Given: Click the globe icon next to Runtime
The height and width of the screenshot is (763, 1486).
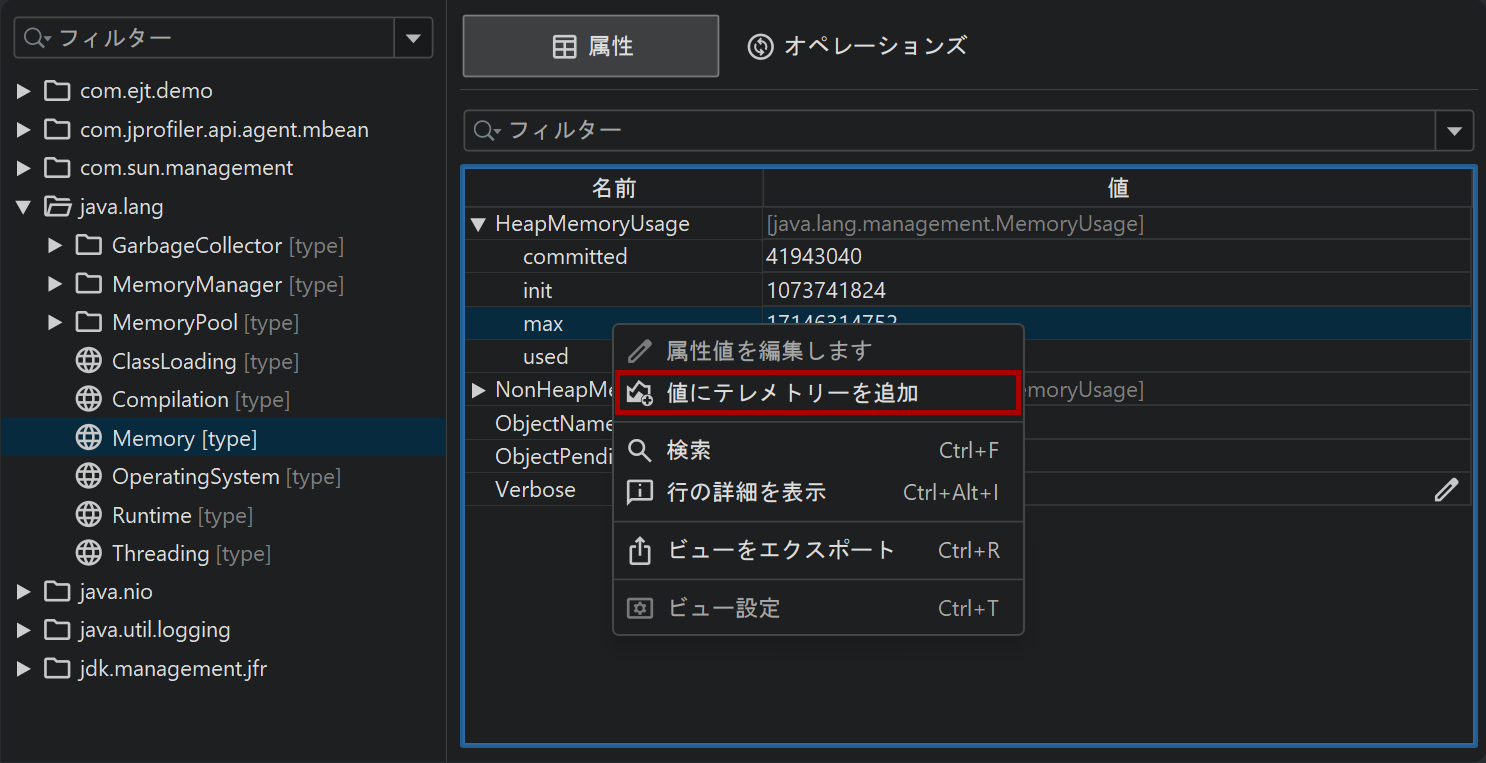Looking at the screenshot, I should click(89, 515).
